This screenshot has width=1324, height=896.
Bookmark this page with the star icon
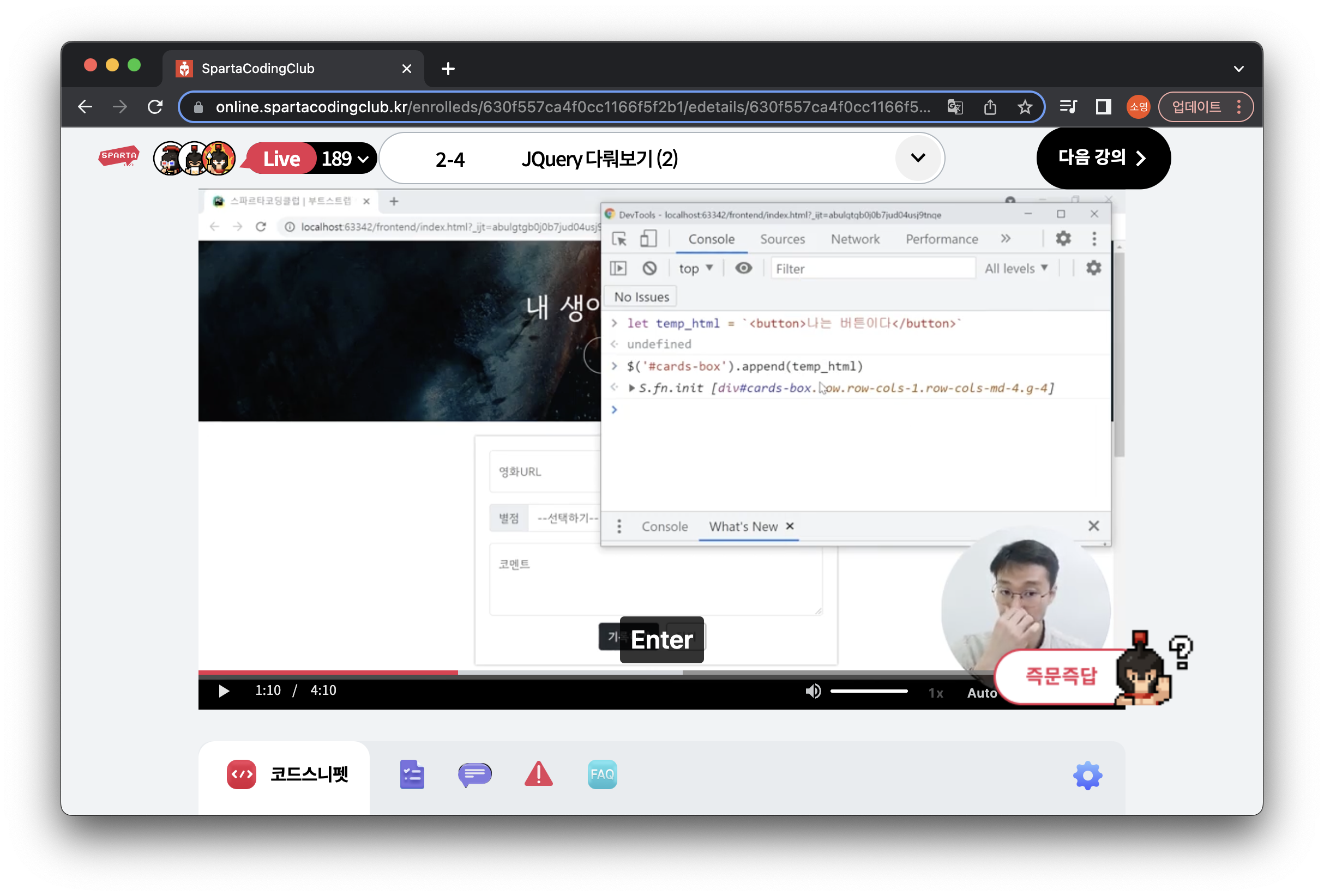(x=1025, y=106)
